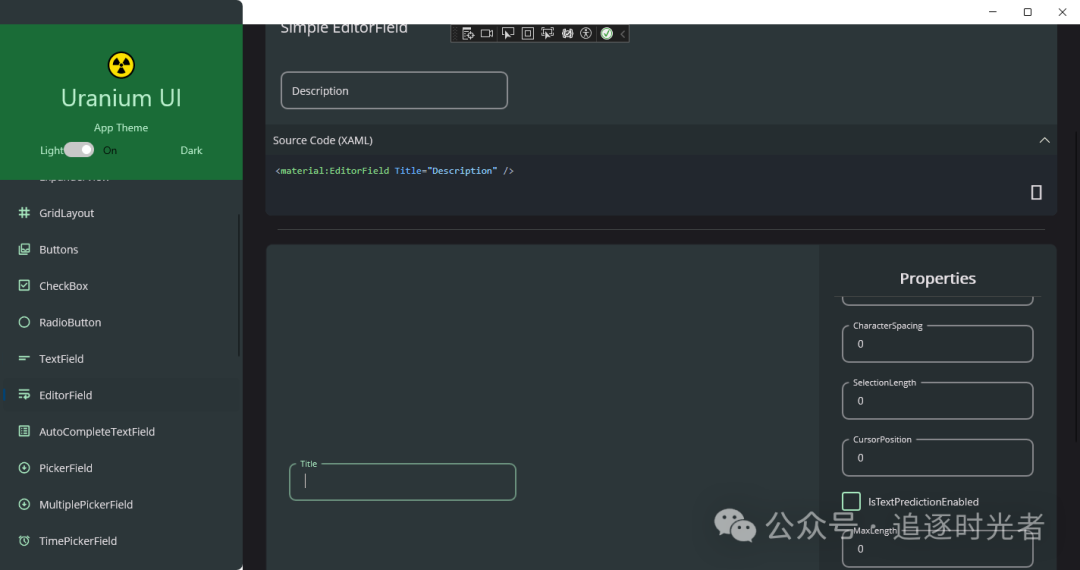The height and width of the screenshot is (570, 1080).
Task: Navigate to RadioButton in the sidebar
Action: [x=70, y=322]
